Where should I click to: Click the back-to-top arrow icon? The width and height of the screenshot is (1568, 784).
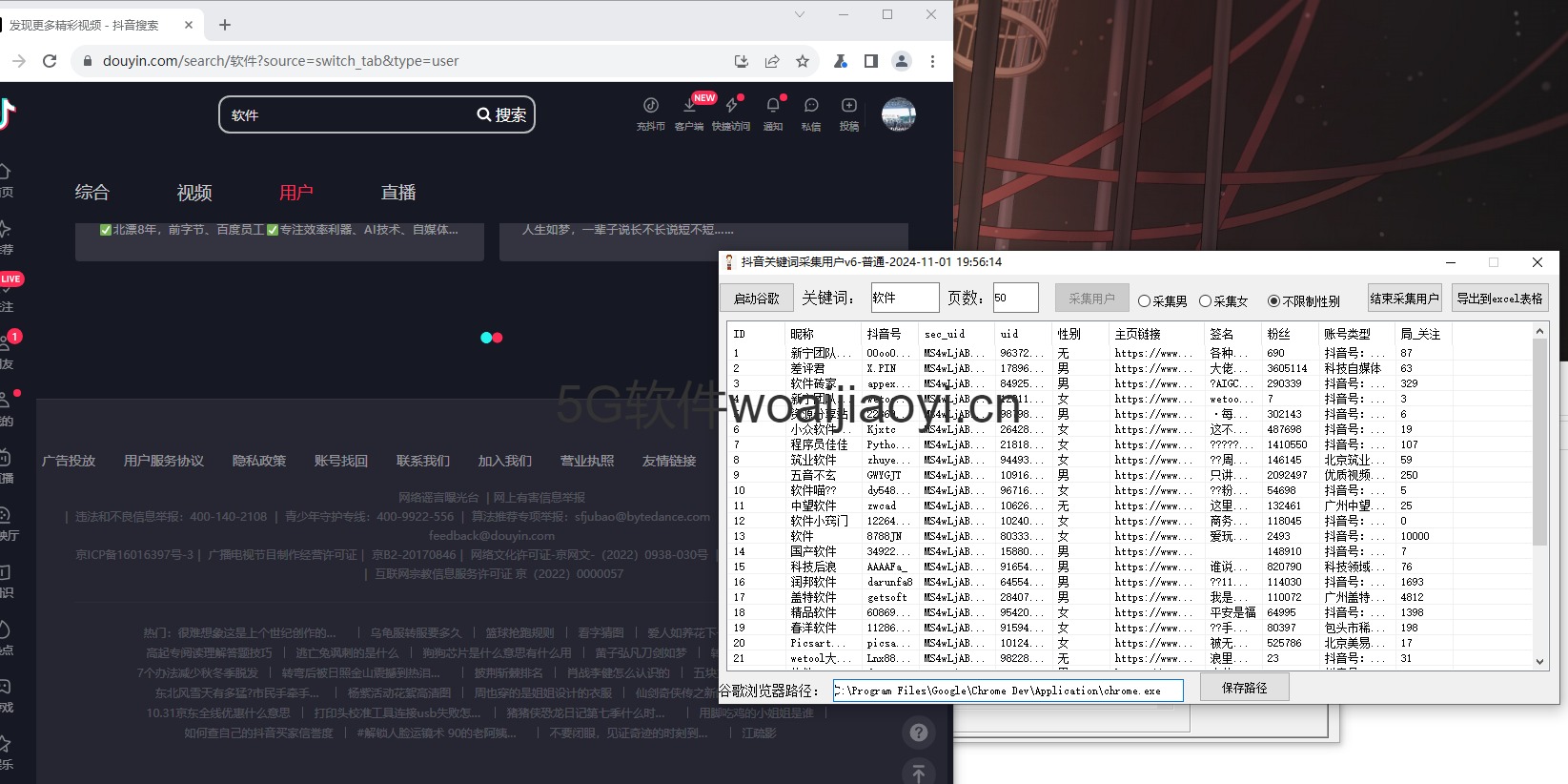[919, 774]
